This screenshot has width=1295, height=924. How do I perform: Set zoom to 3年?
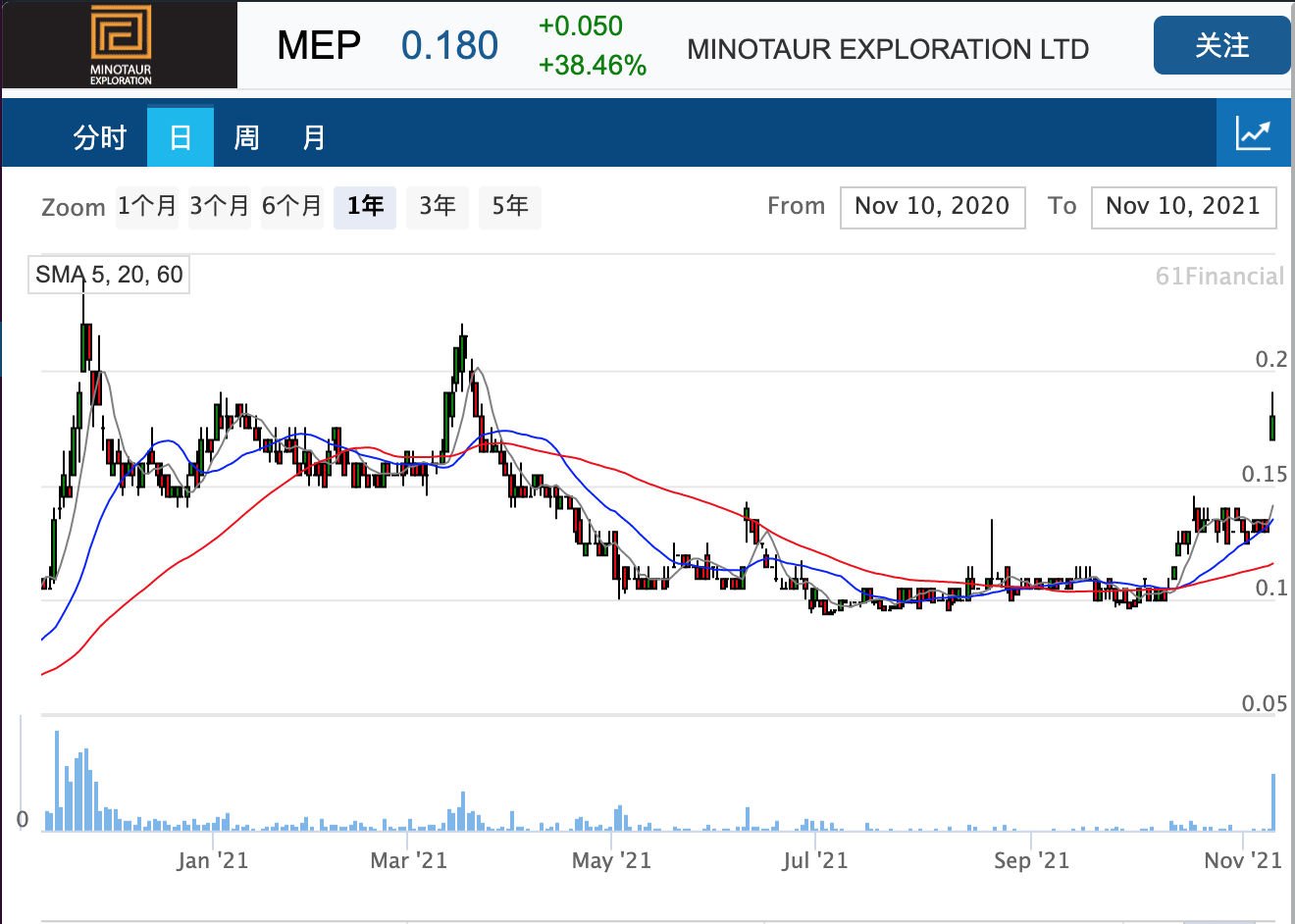coord(438,206)
